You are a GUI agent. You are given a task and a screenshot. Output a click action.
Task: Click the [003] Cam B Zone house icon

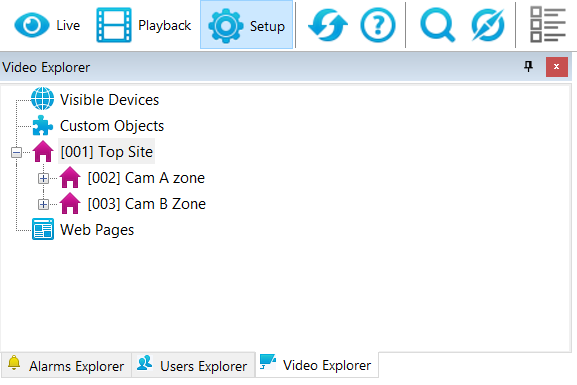[x=70, y=204]
